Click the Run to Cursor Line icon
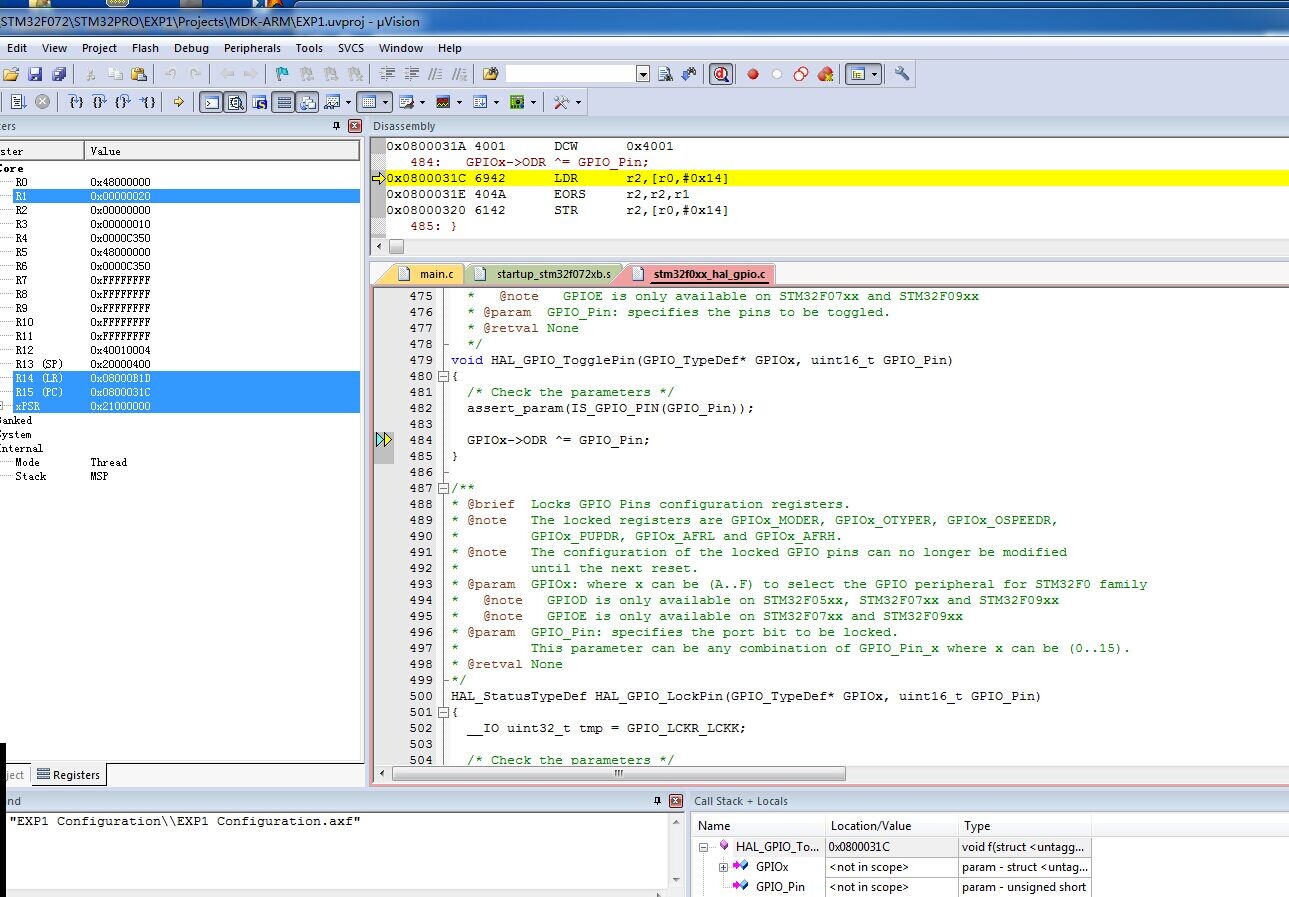 pos(147,102)
